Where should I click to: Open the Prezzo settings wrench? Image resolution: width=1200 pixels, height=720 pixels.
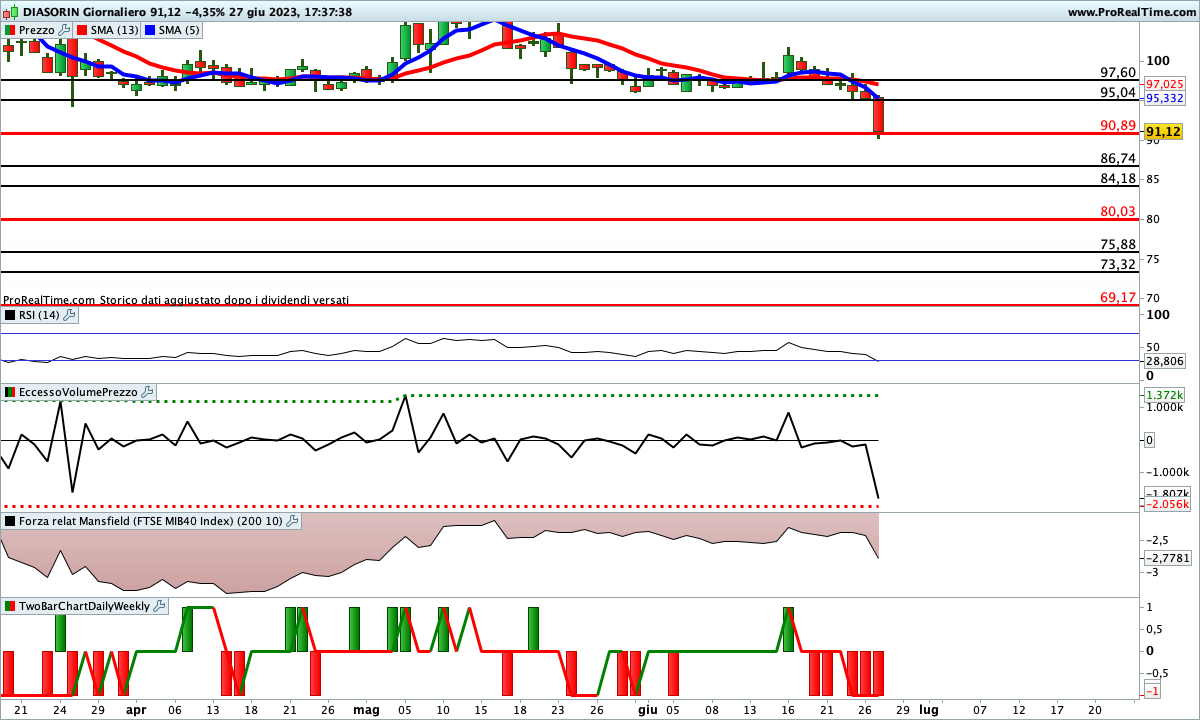(64, 30)
